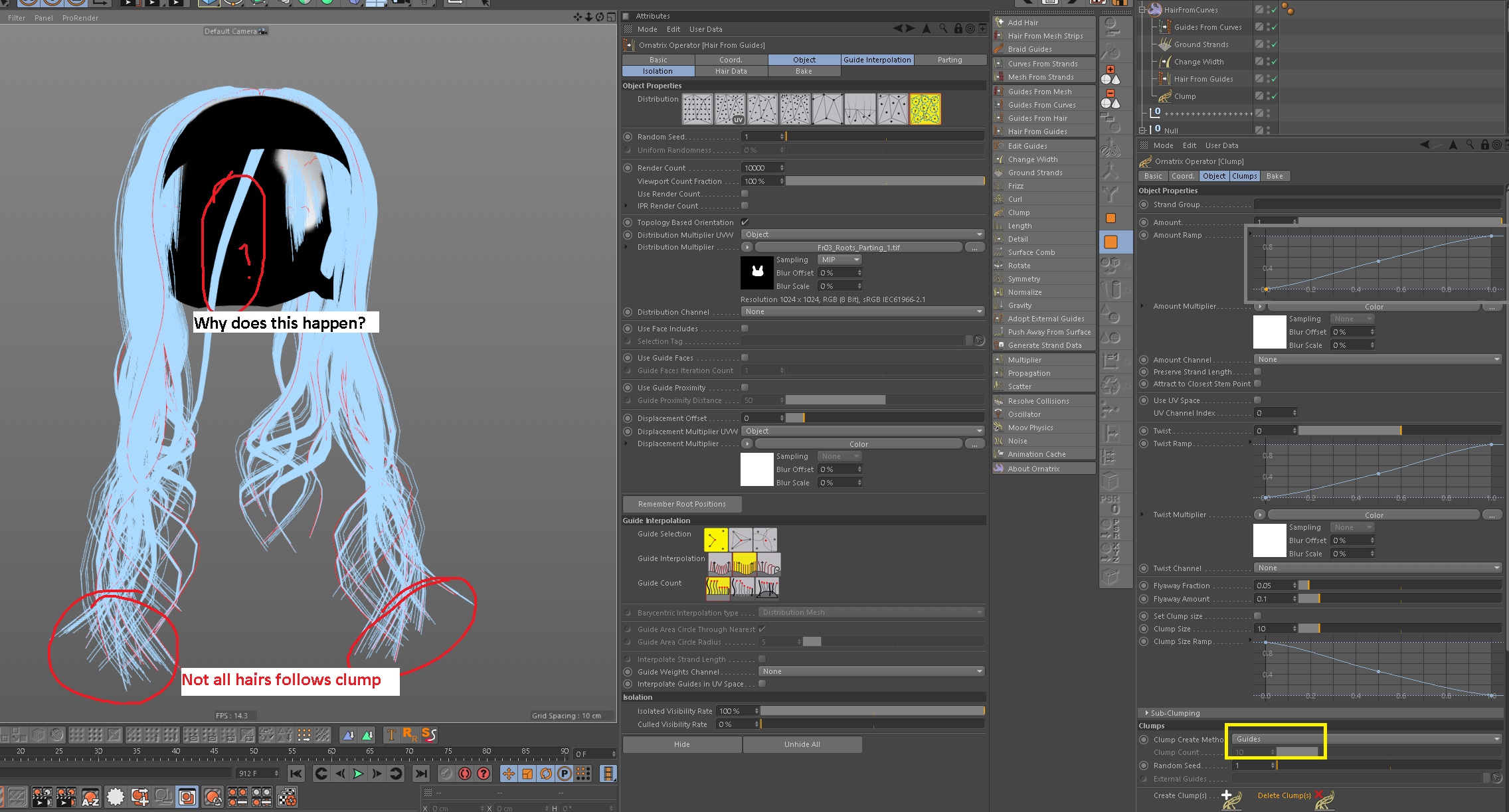
Task: Select the Clump operator icon
Action: 1164,94
